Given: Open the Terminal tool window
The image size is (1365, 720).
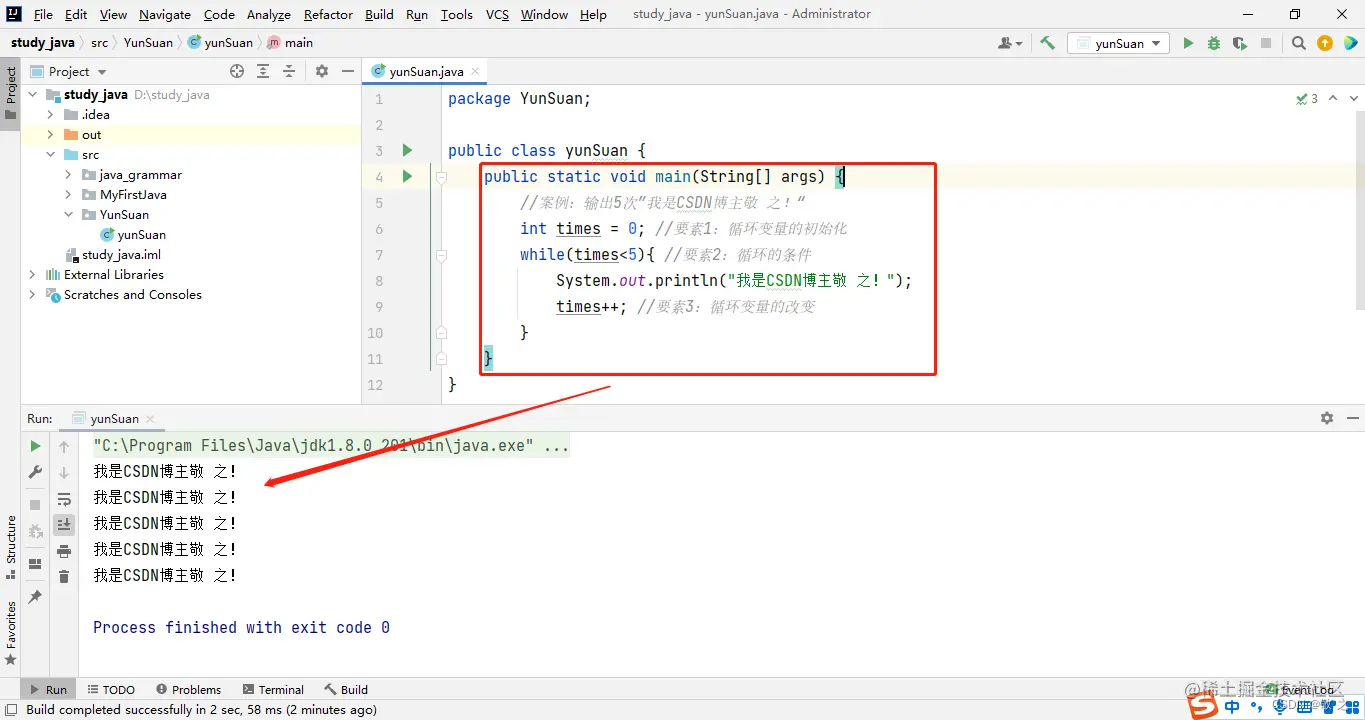Looking at the screenshot, I should pos(272,689).
